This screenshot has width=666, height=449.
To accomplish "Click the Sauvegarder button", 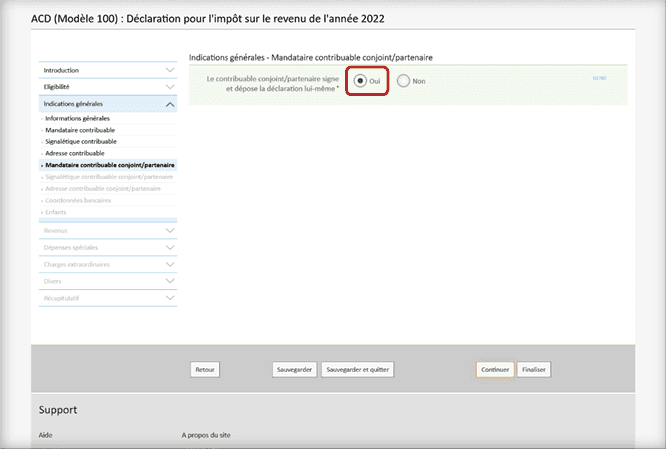I will click(295, 369).
